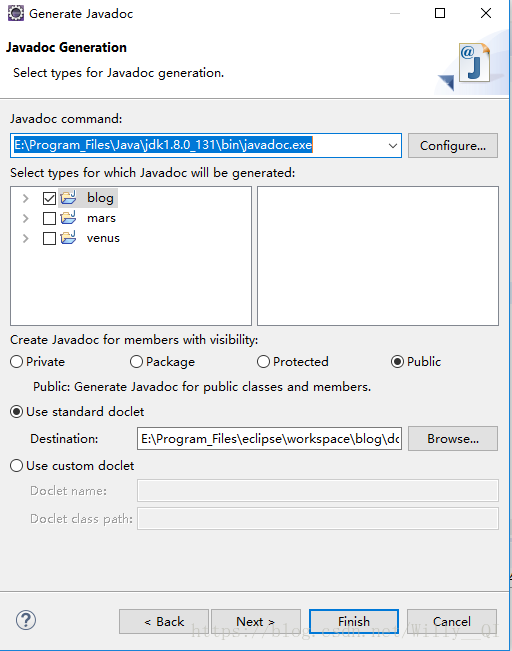Choose Use standard doclet option
Screen dimensions: 512x651
[x=16, y=412]
